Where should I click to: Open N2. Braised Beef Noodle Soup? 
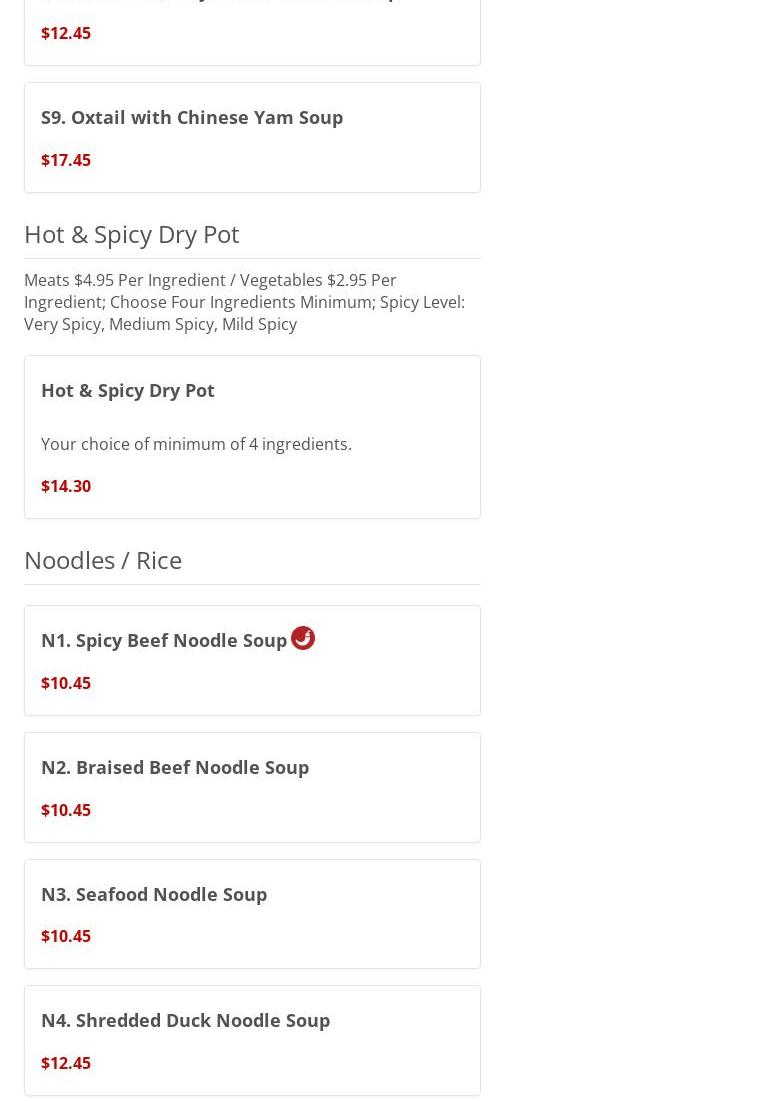[175, 767]
